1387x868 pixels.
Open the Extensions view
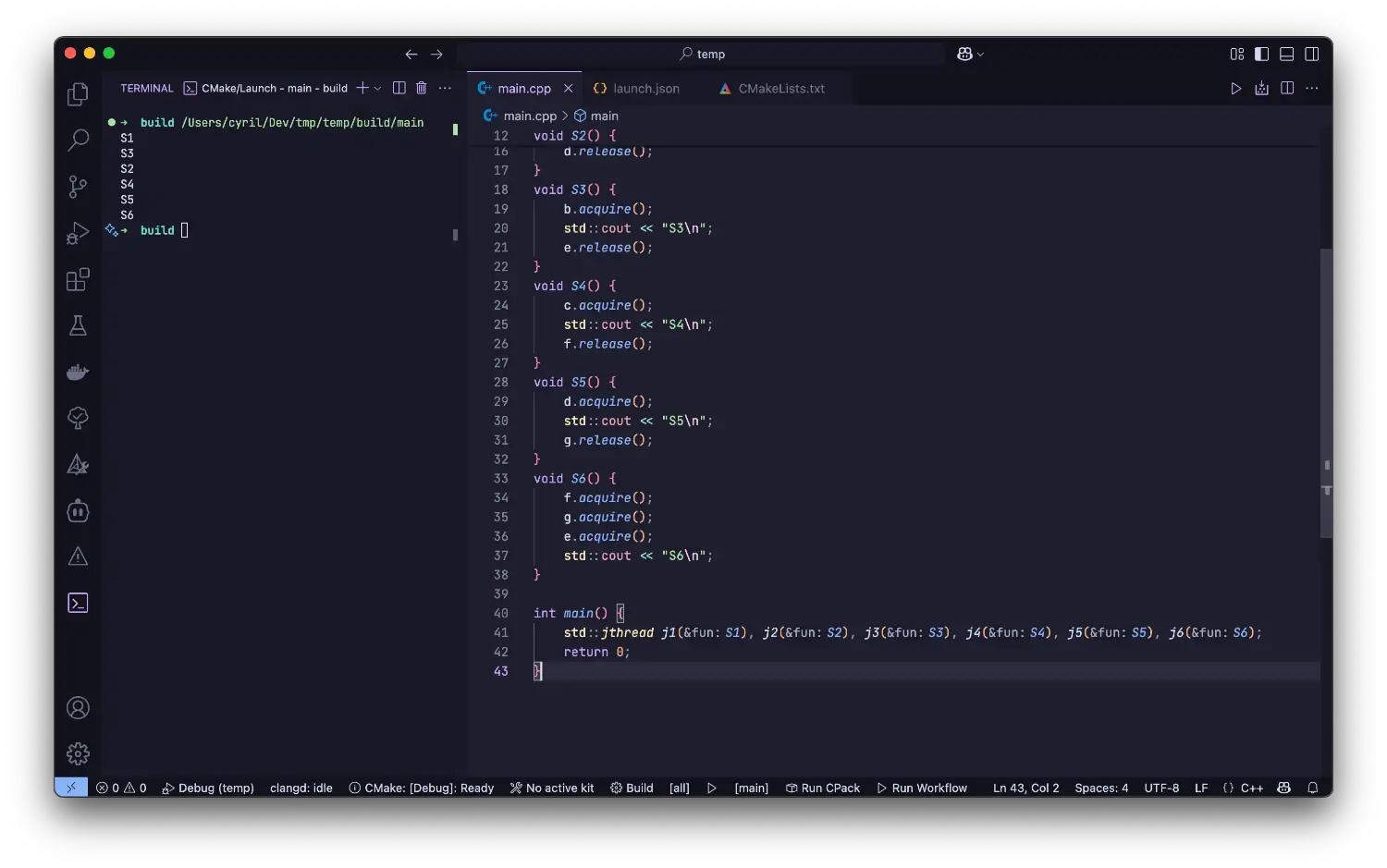tap(79, 279)
